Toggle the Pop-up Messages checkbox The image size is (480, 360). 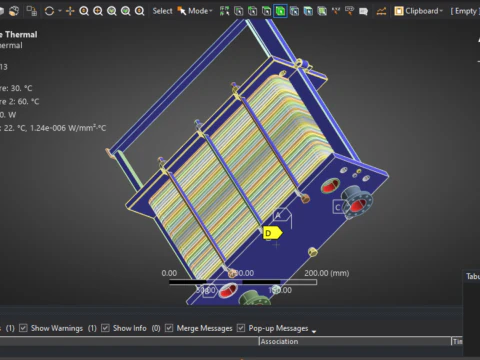click(241, 328)
